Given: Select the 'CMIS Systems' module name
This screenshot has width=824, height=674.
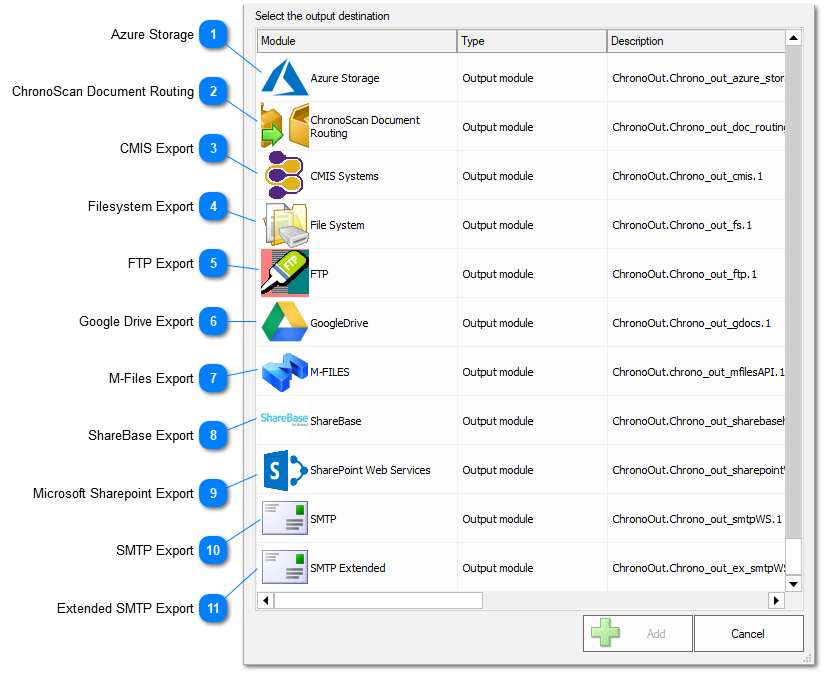Looking at the screenshot, I should (344, 176).
